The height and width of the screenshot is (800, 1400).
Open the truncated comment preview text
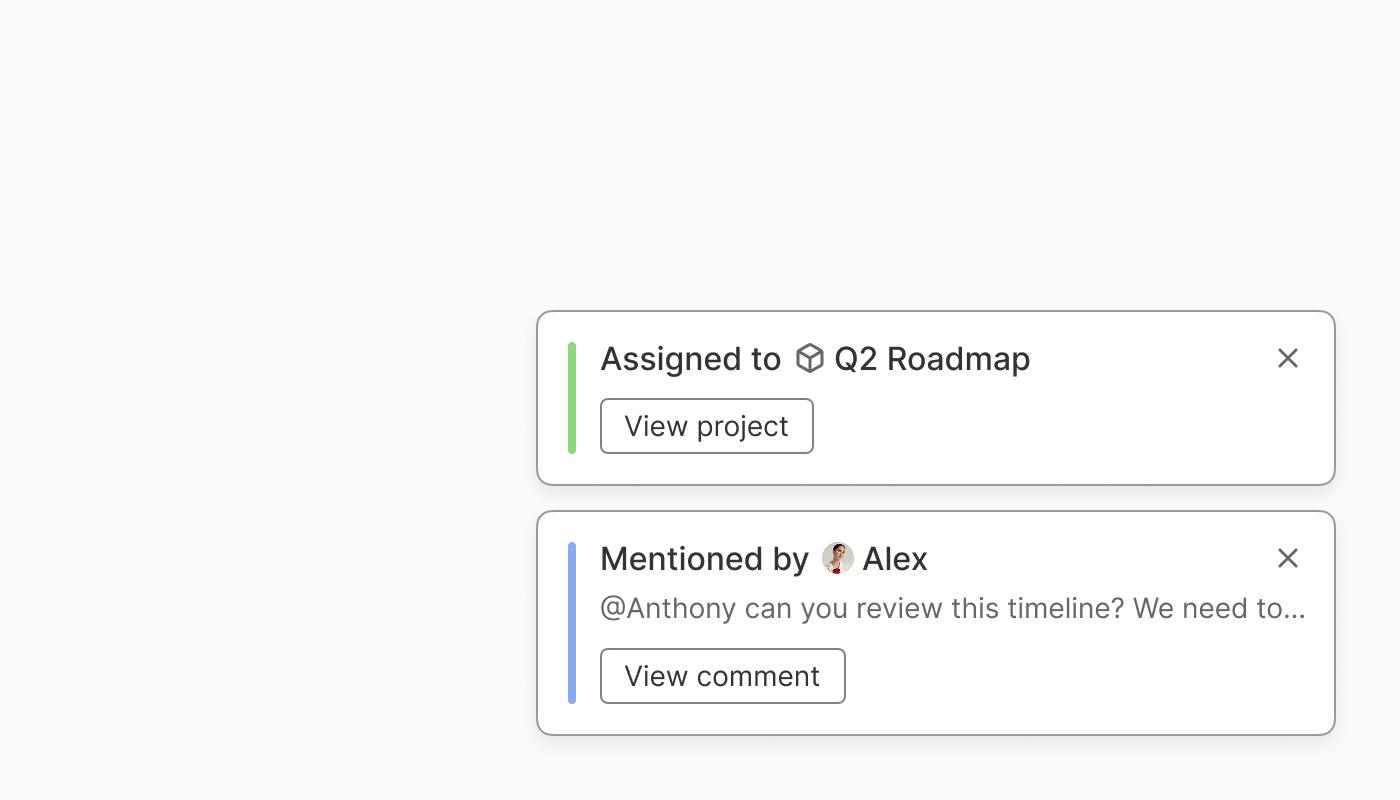(953, 608)
